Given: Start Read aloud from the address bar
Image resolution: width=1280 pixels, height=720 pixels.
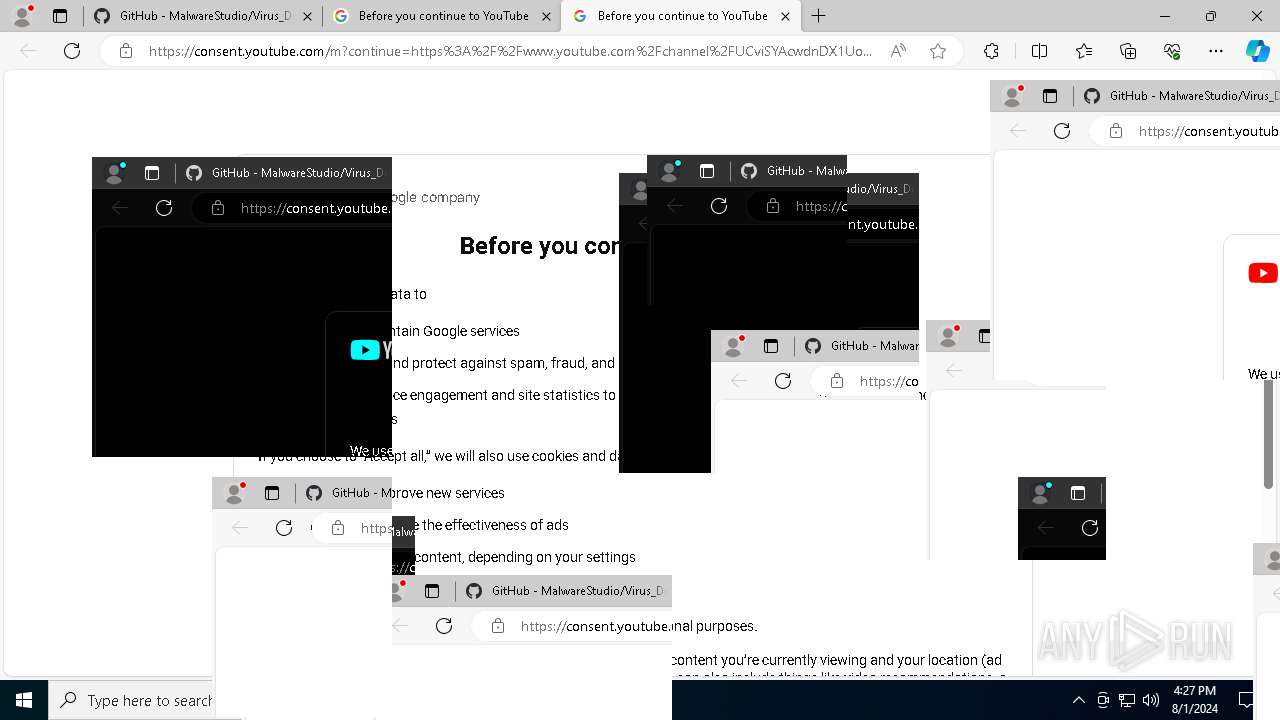Looking at the screenshot, I should pos(898,51).
